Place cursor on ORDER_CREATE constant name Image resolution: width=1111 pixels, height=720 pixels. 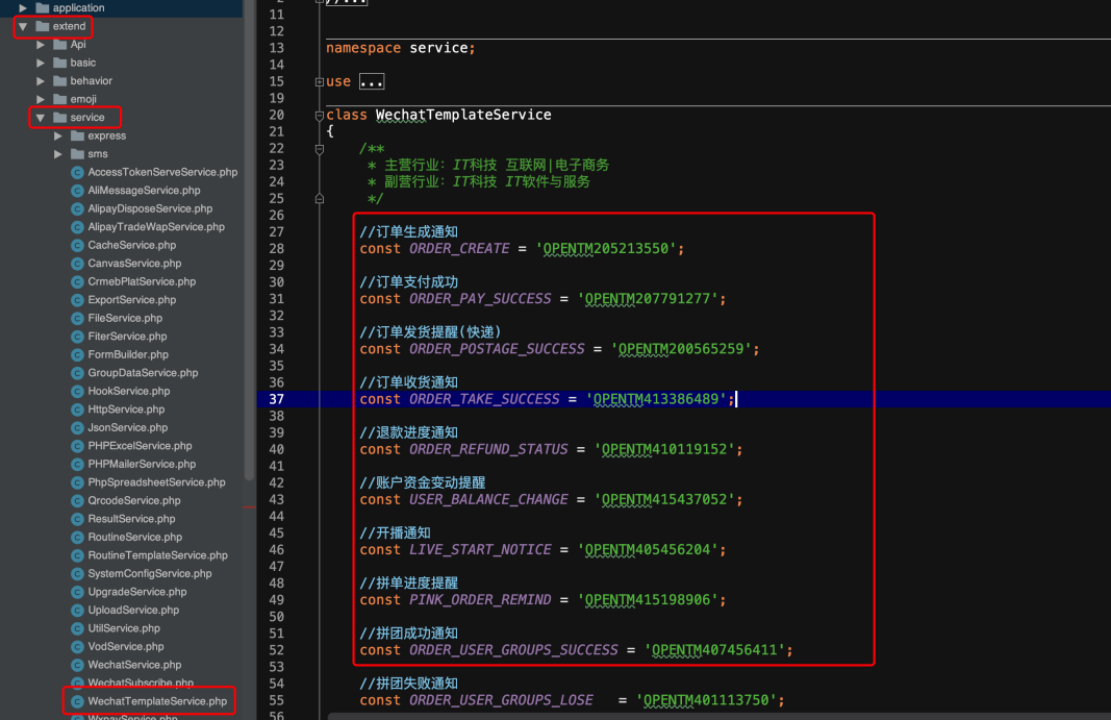click(459, 249)
